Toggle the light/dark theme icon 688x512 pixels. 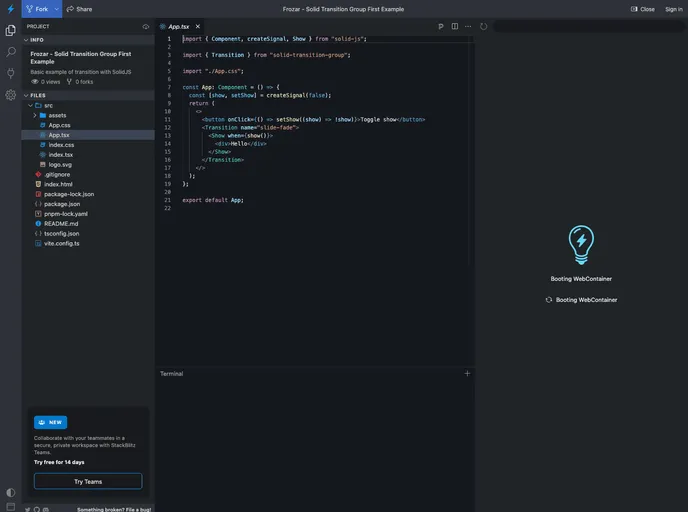coord(11,492)
